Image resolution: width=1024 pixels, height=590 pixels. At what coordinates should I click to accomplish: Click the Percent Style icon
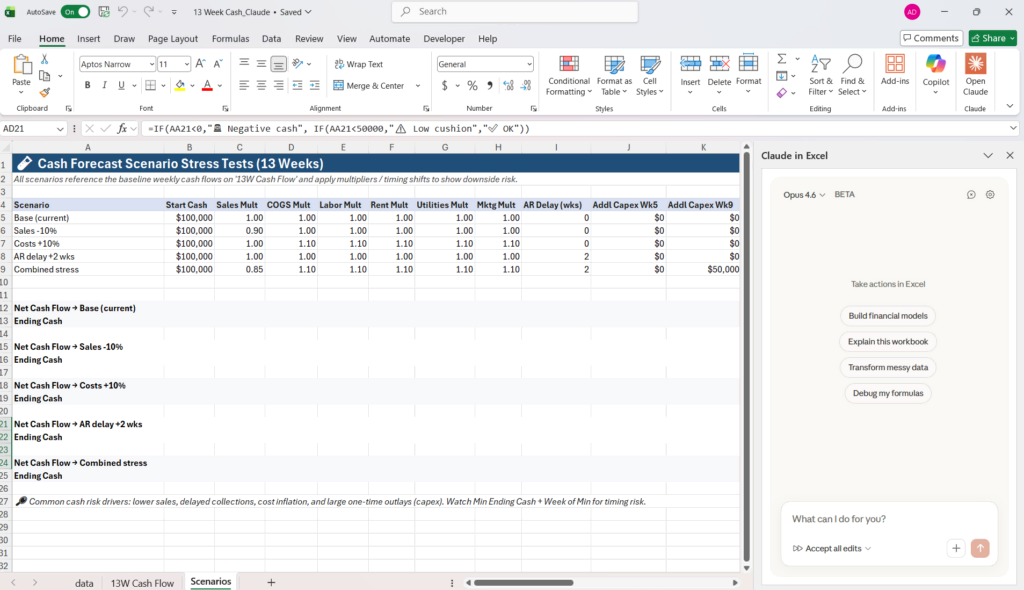click(x=472, y=86)
